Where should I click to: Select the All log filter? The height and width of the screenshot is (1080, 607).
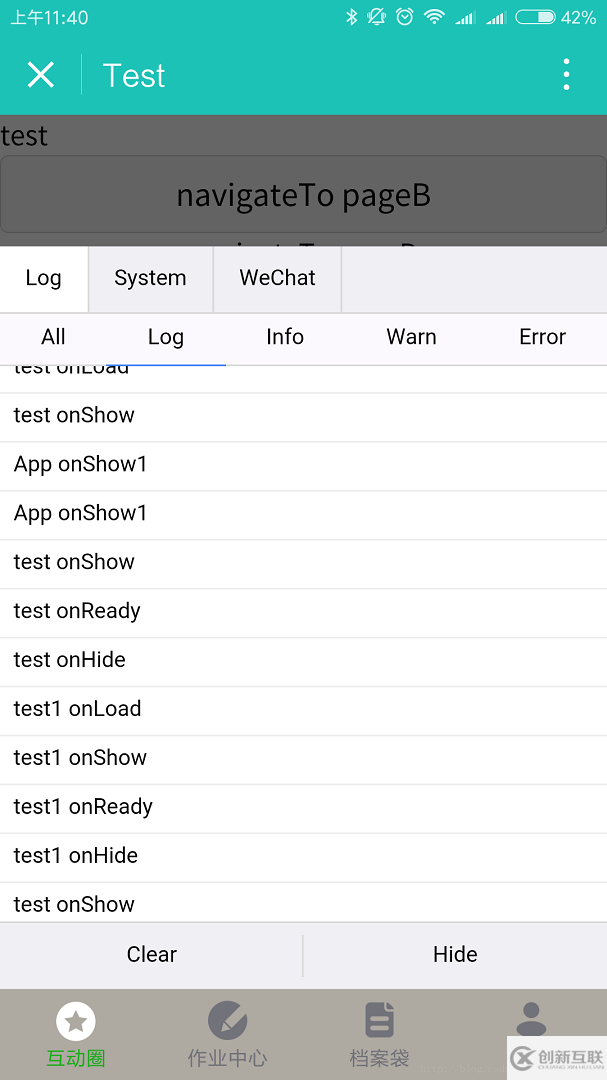click(54, 337)
